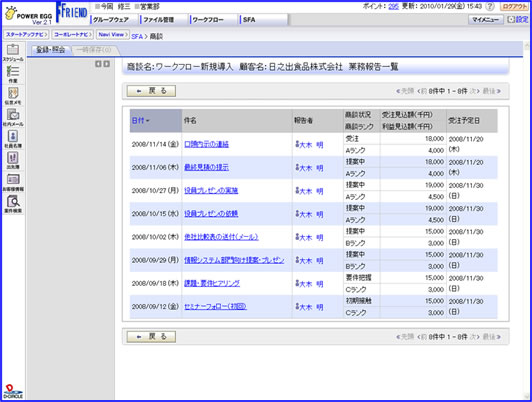
Task: Open マイメニュー button
Action: pyautogui.click(x=486, y=20)
